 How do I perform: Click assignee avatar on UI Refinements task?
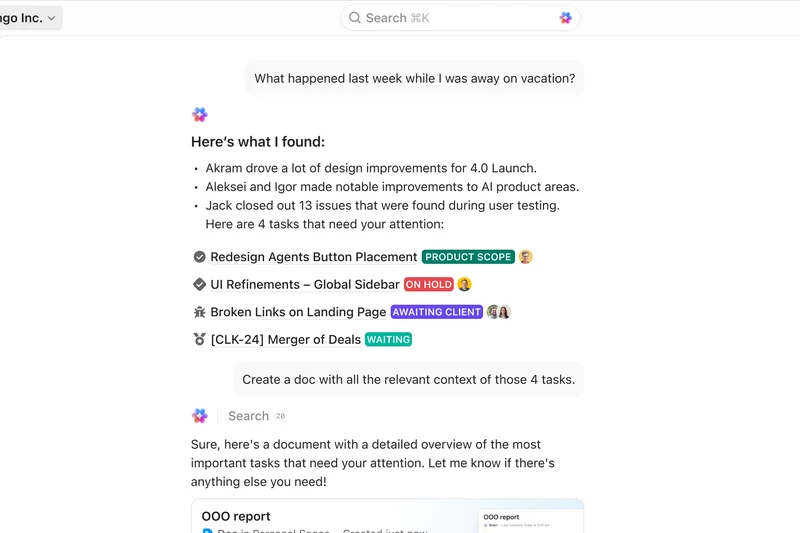pyautogui.click(x=465, y=284)
